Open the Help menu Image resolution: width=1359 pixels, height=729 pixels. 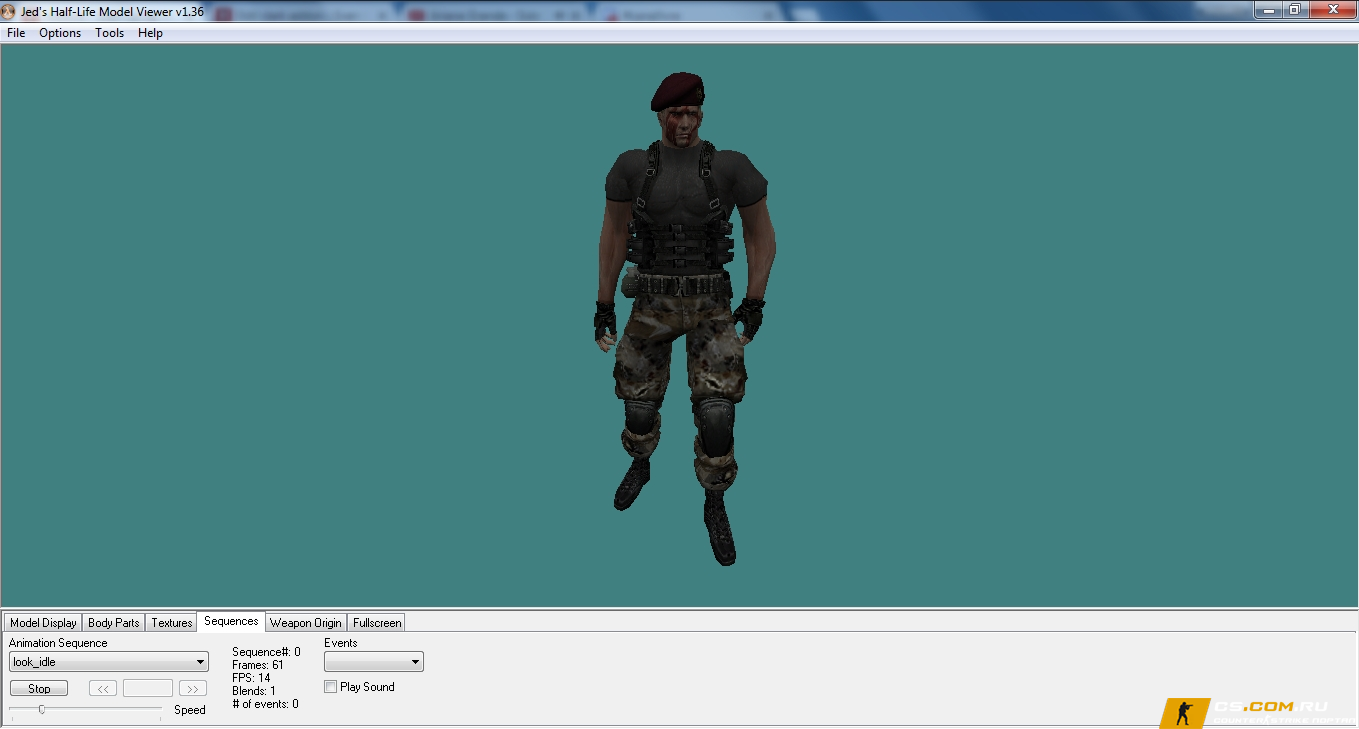[x=150, y=33]
